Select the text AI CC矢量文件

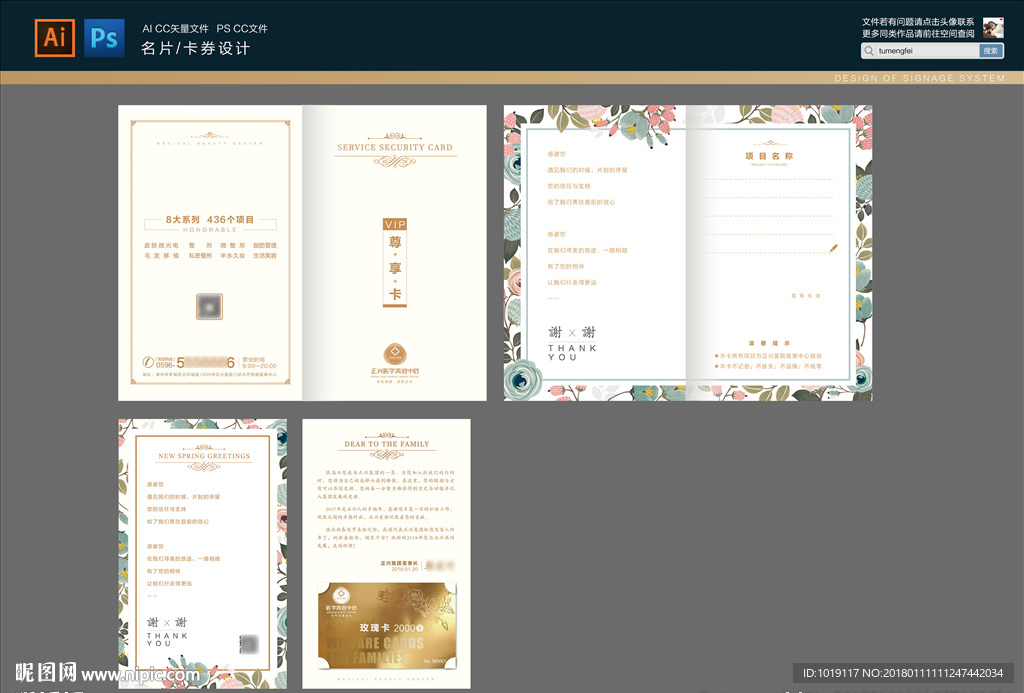[175, 29]
